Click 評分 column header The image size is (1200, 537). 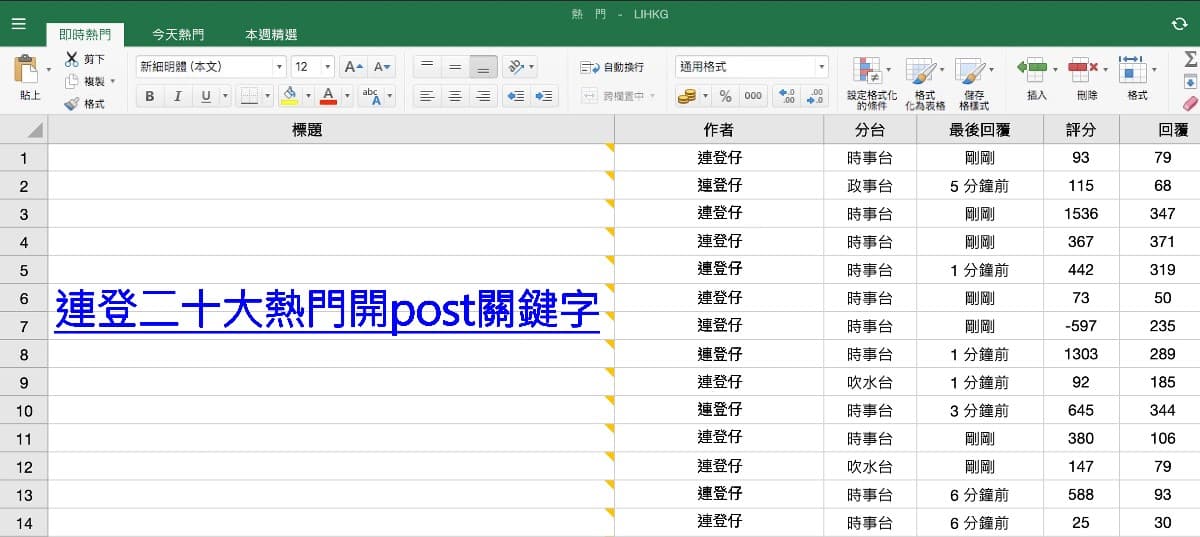point(1081,129)
